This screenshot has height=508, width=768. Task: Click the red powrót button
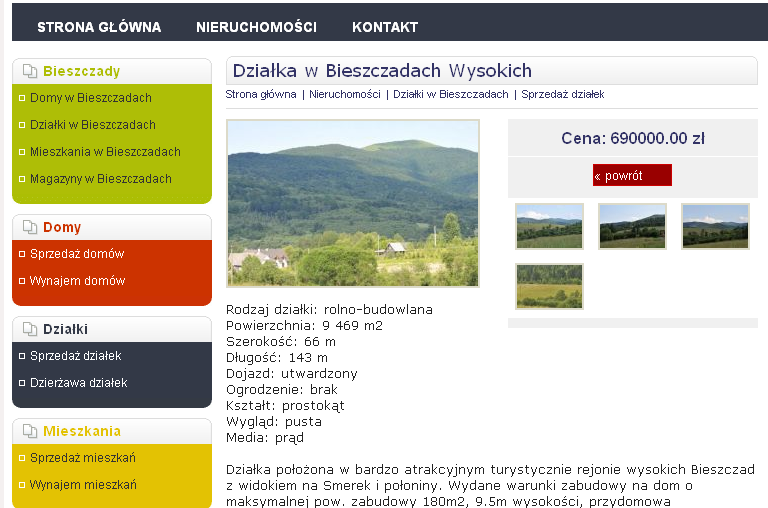tap(632, 175)
